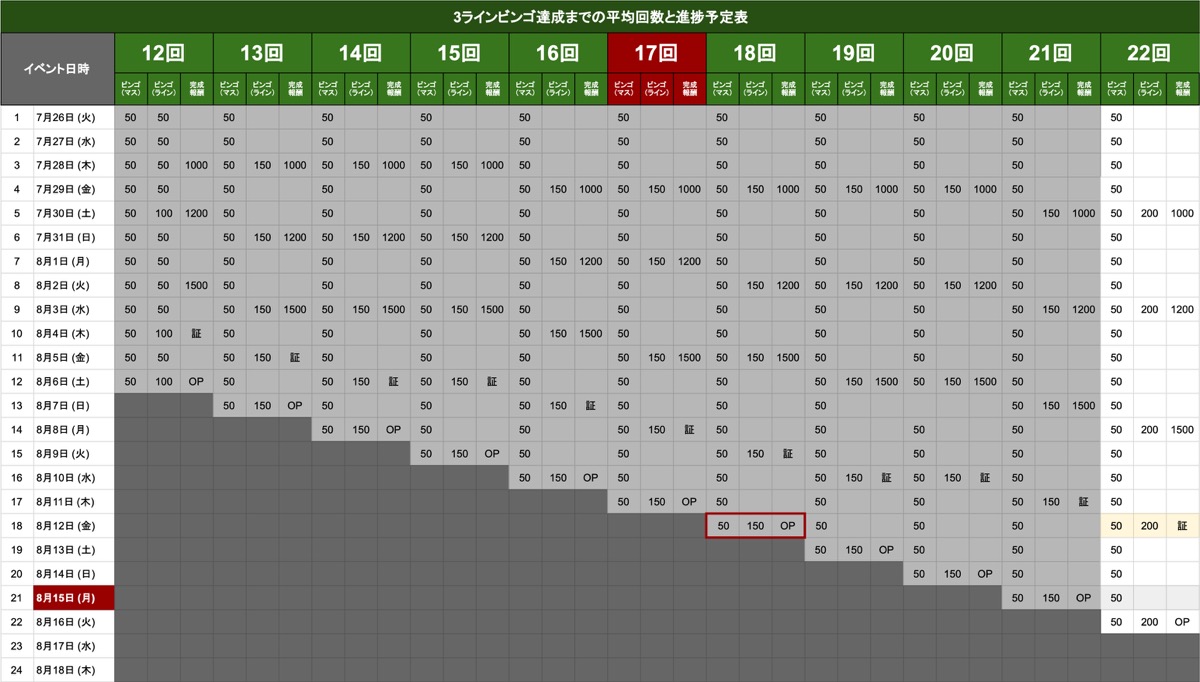Click the 完成報酬 sub-header under 17回
The width and height of the screenshot is (1200, 682).
click(x=689, y=89)
